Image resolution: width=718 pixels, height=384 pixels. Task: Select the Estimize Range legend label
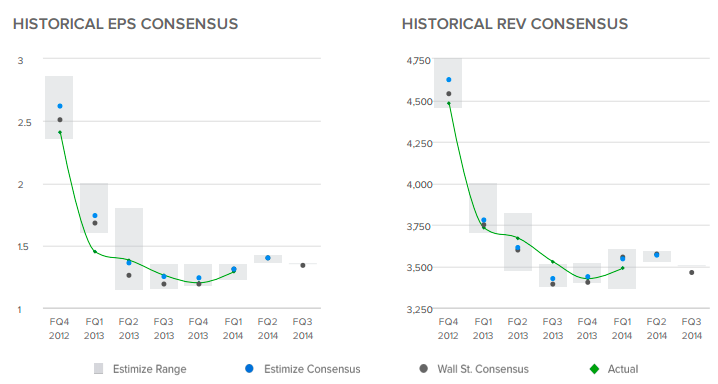tap(150, 369)
